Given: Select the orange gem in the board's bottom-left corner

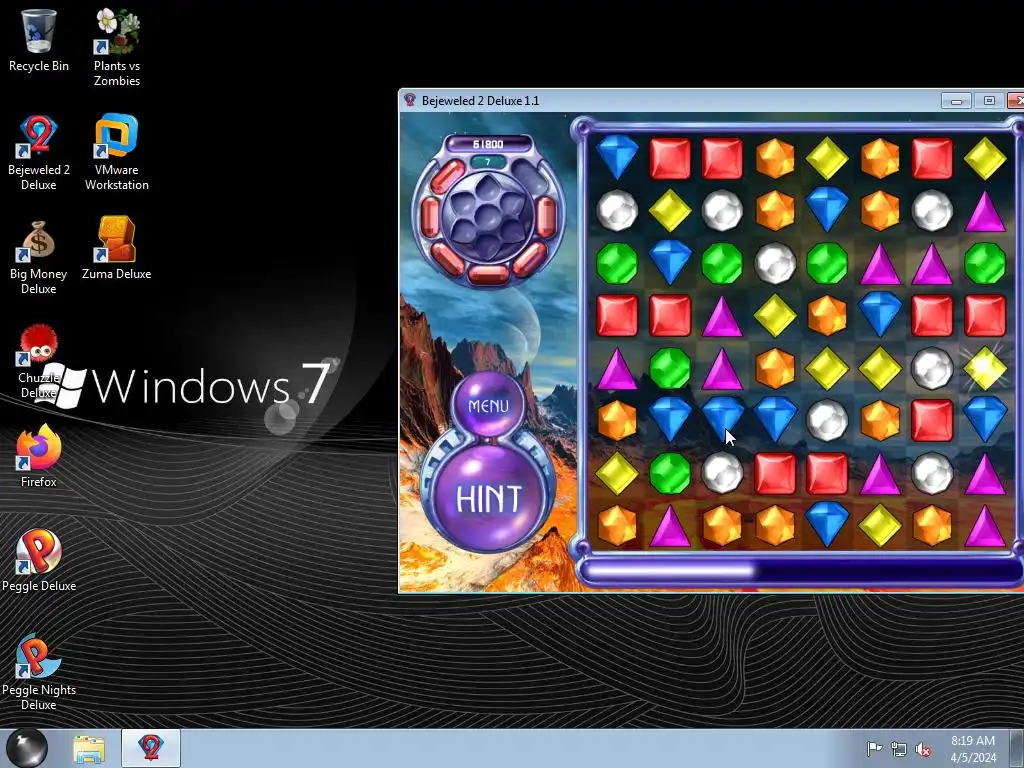Looking at the screenshot, I should point(617,525).
